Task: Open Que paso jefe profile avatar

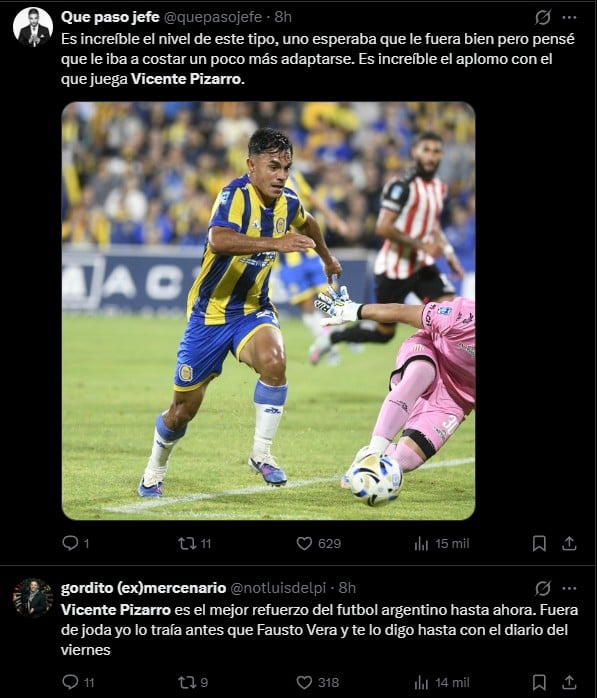Action: pyautogui.click(x=33, y=27)
